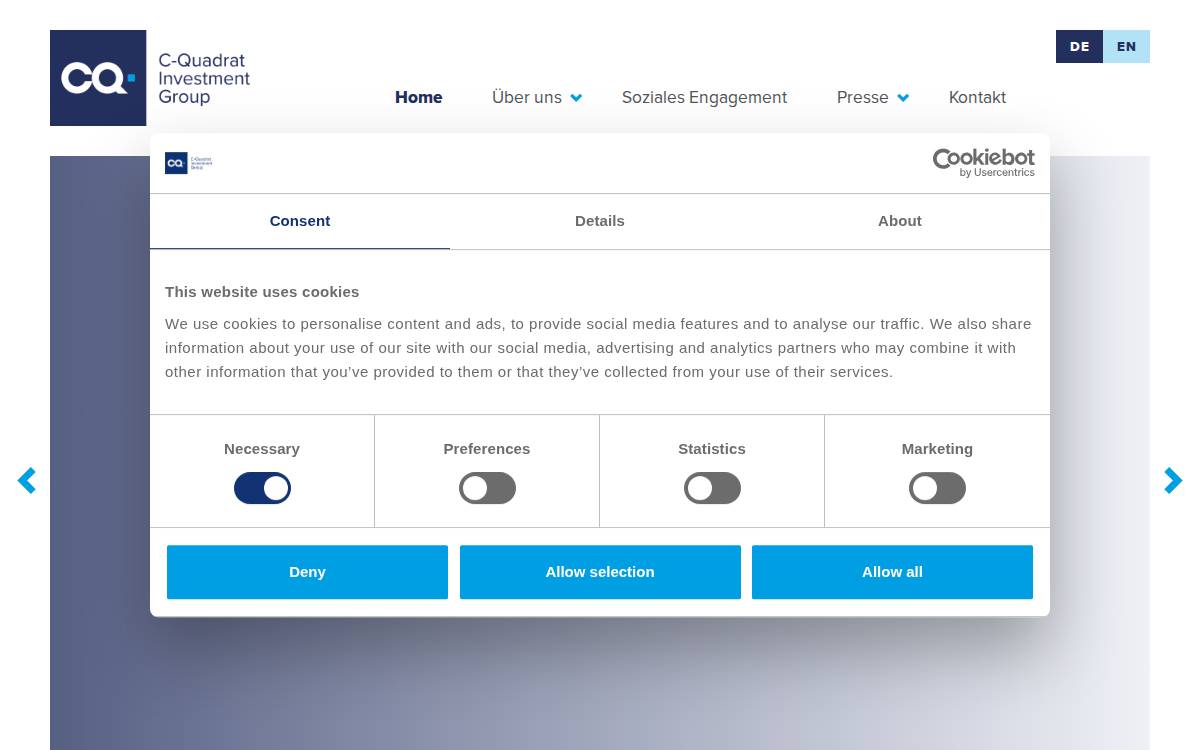Enable the Preferences cookies switch
This screenshot has height=750, width=1200.
click(487, 488)
